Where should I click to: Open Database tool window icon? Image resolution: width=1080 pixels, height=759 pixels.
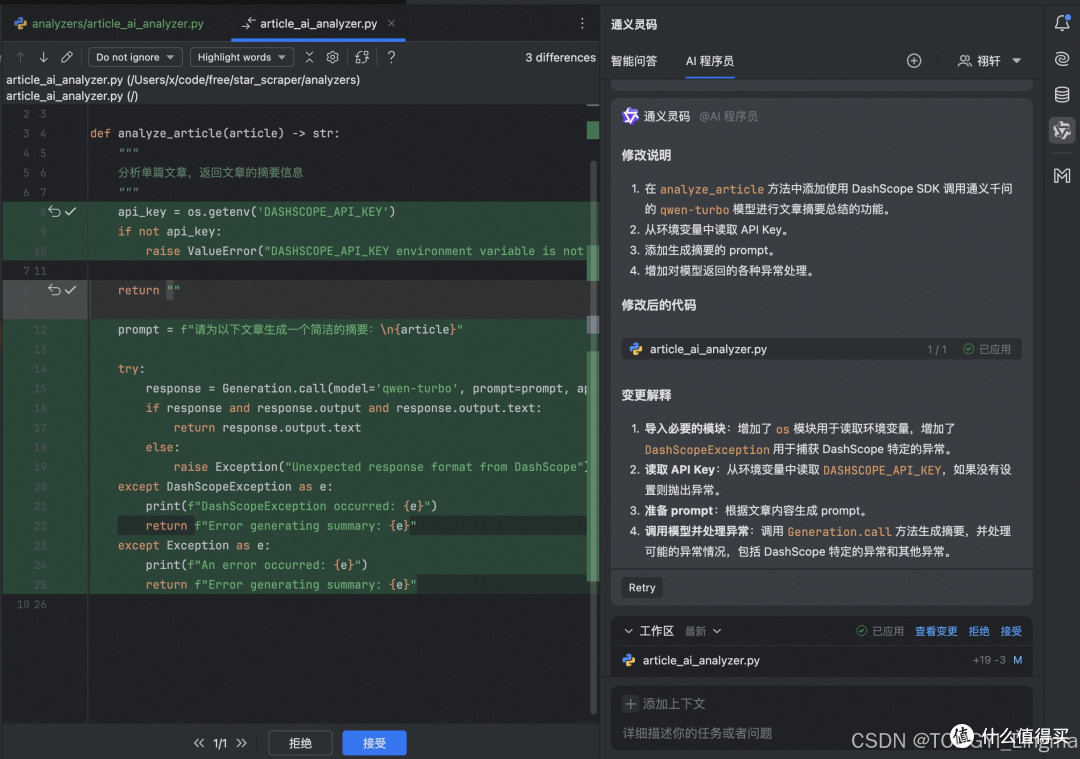pyautogui.click(x=1062, y=94)
